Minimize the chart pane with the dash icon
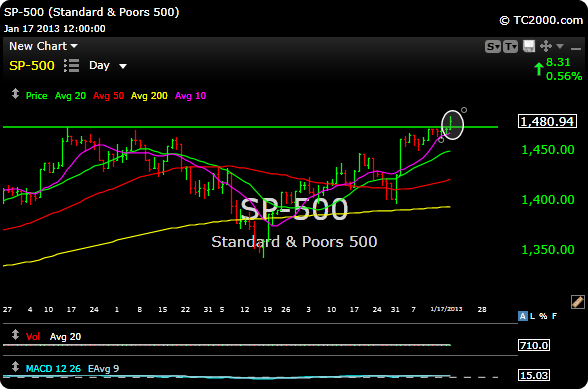Image resolution: width=588 pixels, height=389 pixels. coord(575,48)
